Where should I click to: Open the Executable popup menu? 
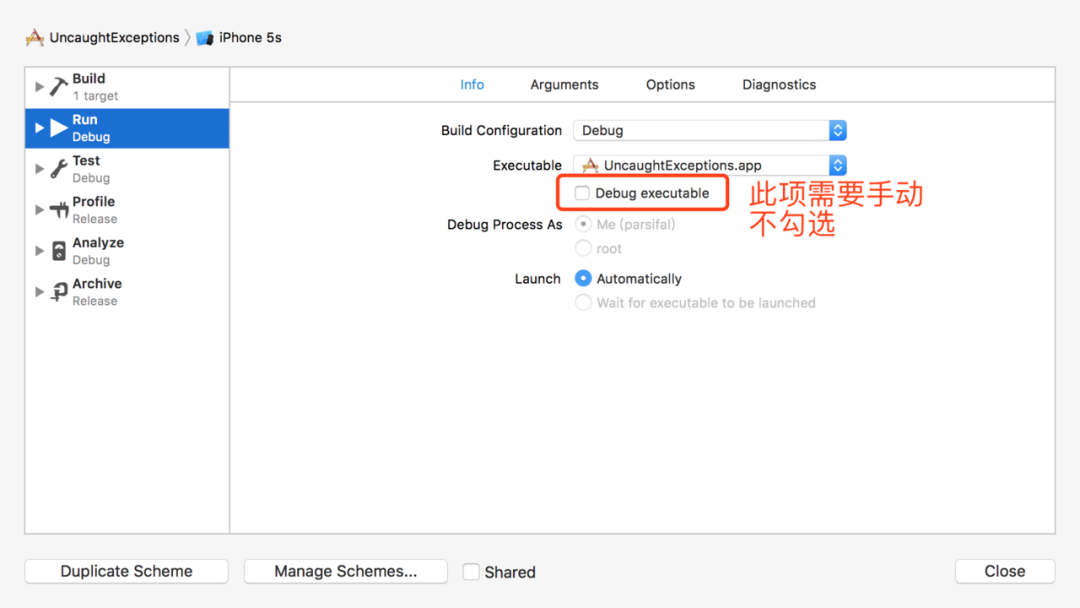pyautogui.click(x=710, y=165)
